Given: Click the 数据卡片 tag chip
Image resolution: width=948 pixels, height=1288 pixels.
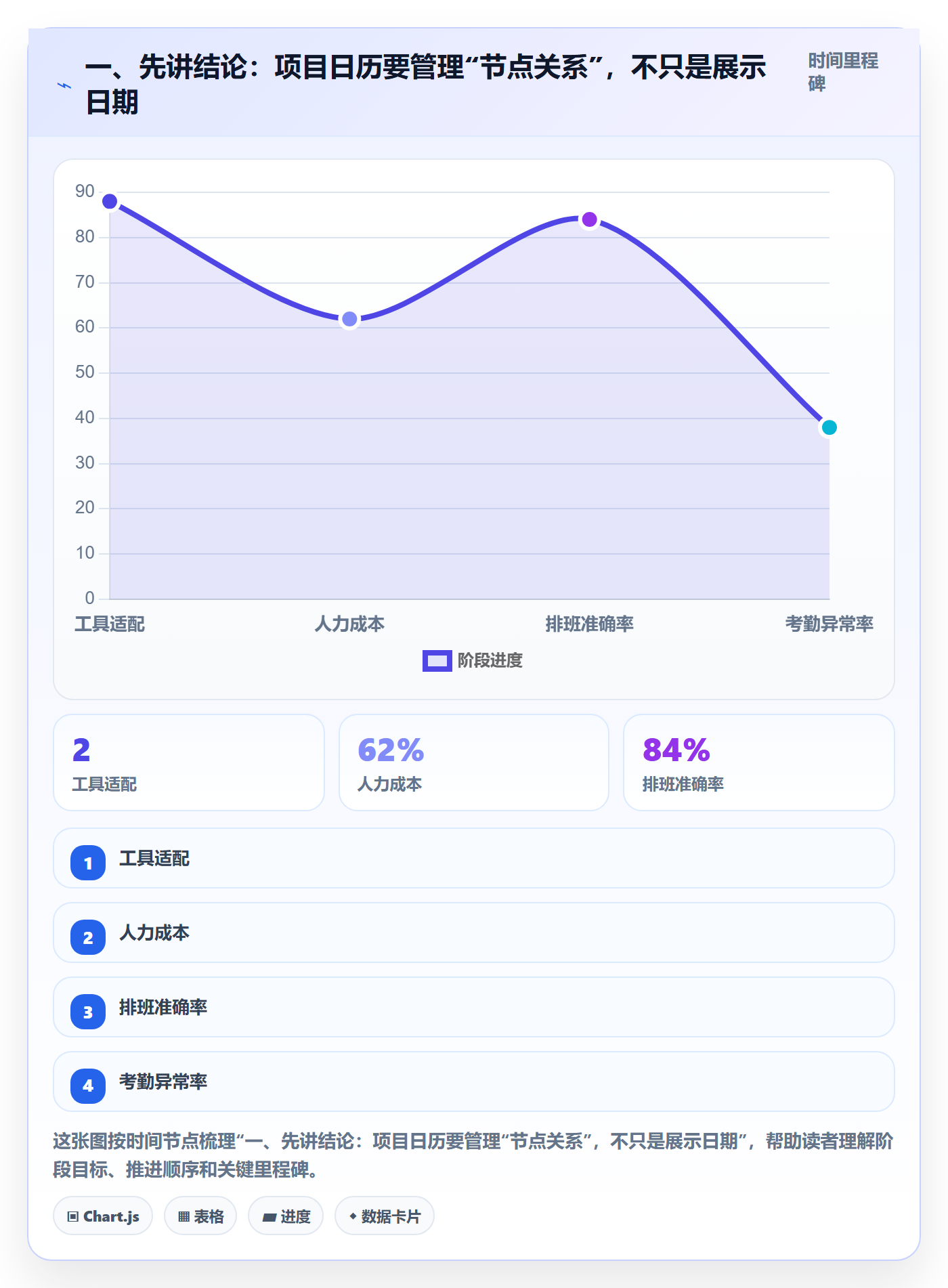Looking at the screenshot, I should click(385, 1216).
